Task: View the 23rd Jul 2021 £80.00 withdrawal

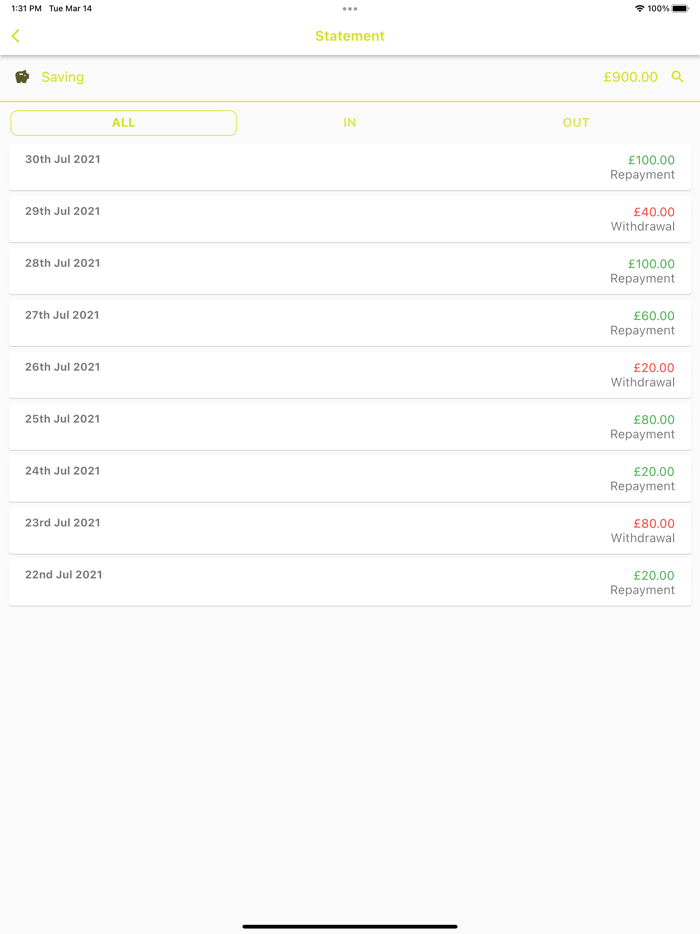Action: [x=350, y=531]
